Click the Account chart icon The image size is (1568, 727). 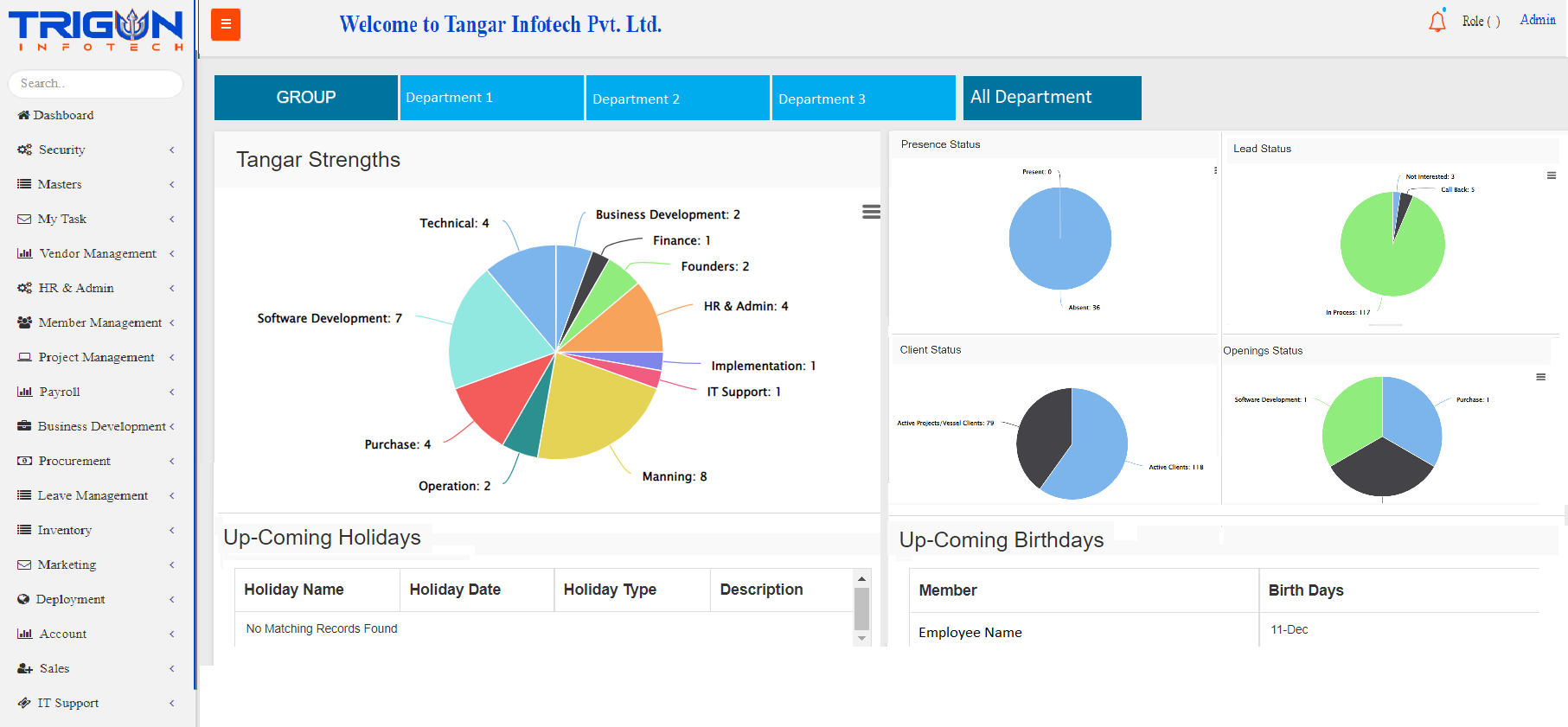24,634
